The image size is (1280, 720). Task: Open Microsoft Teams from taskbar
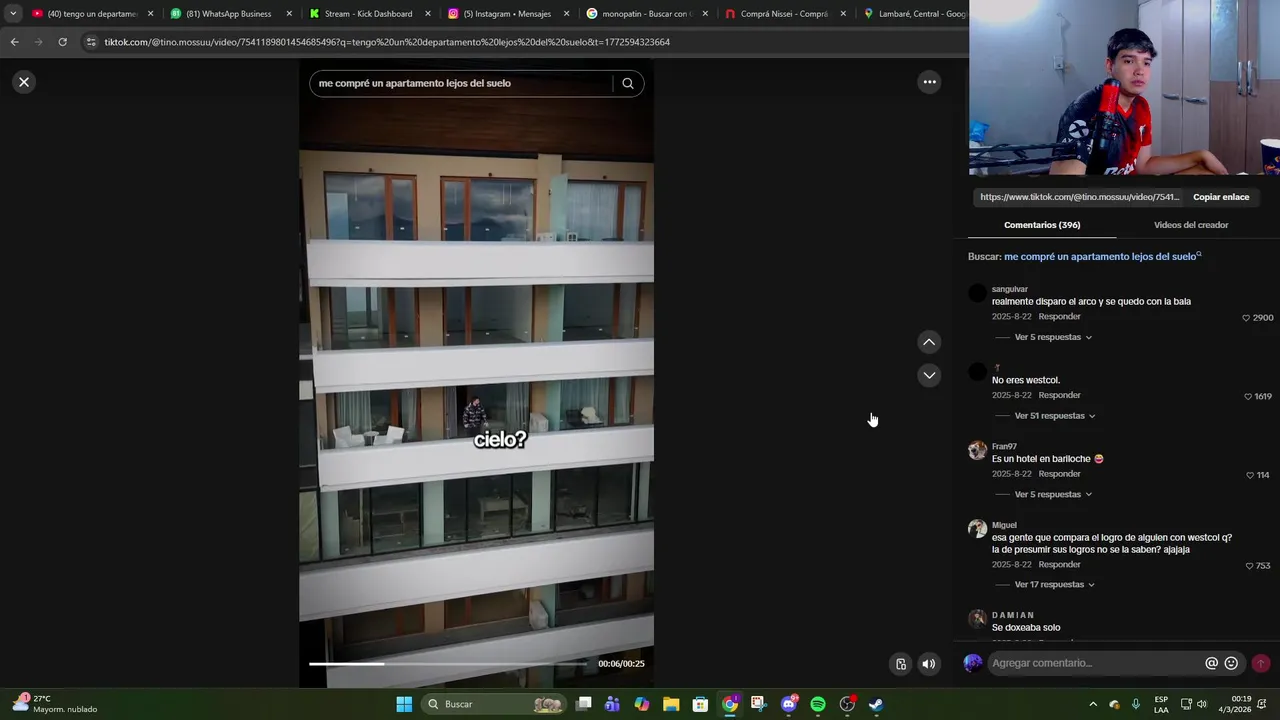(612, 704)
